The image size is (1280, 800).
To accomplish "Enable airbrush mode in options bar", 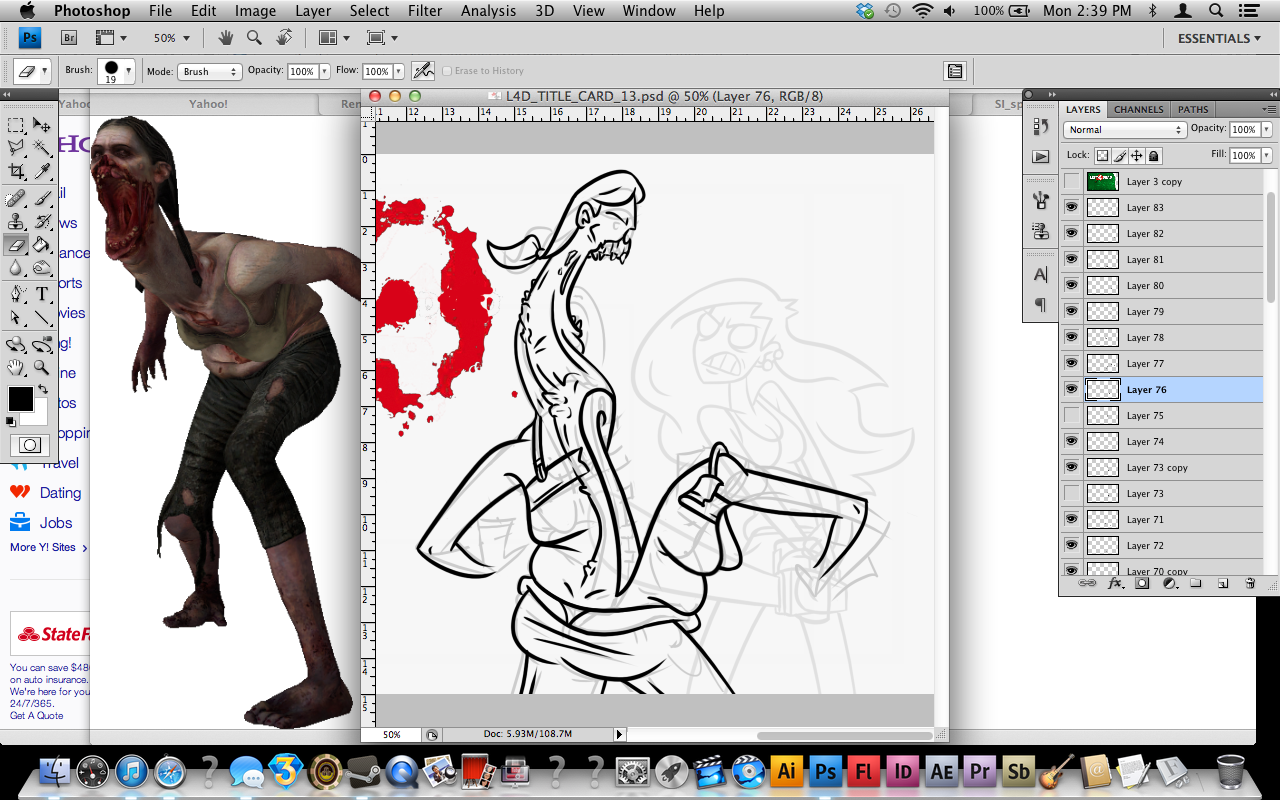I will (423, 71).
